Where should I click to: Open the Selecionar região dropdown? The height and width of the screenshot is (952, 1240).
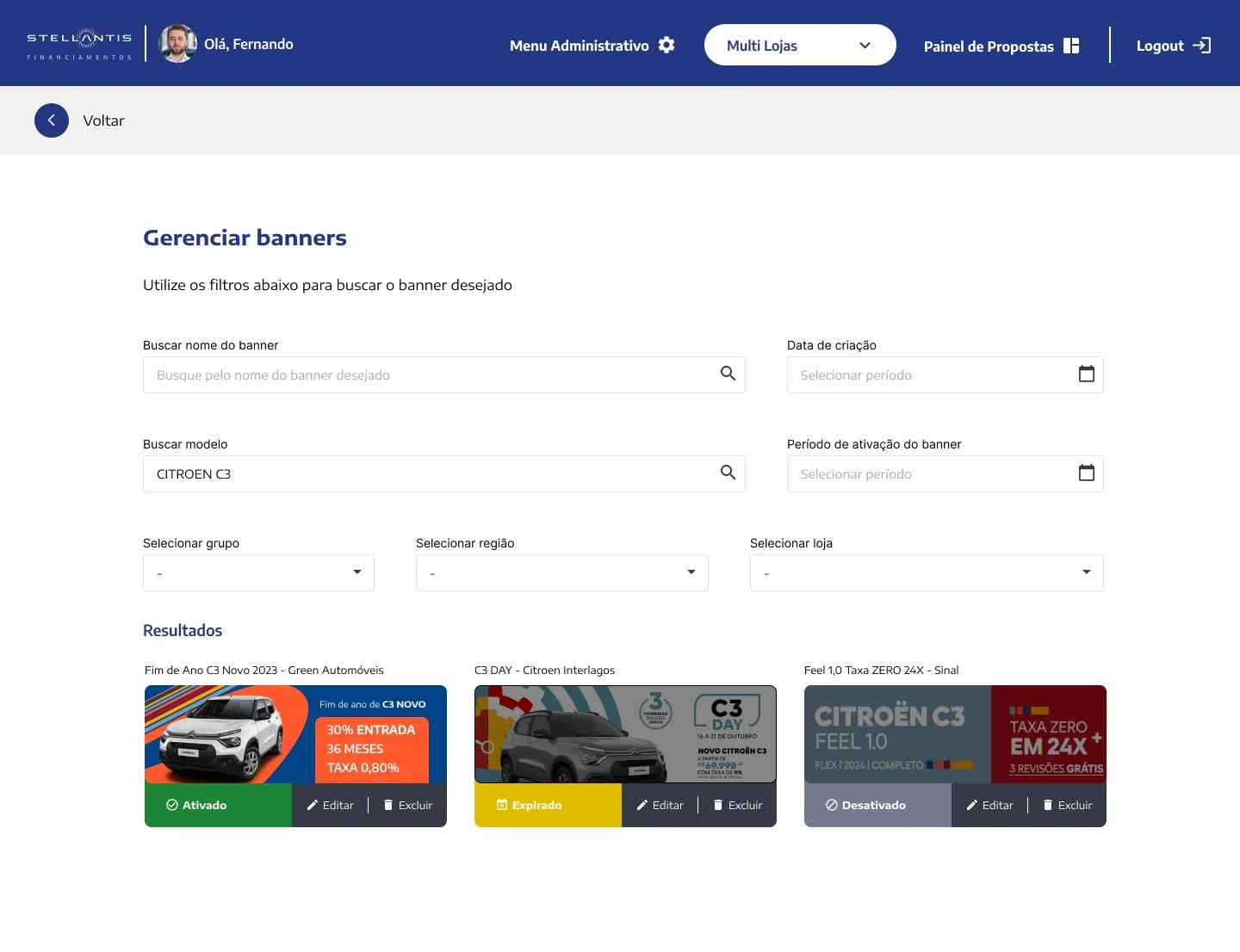562,572
